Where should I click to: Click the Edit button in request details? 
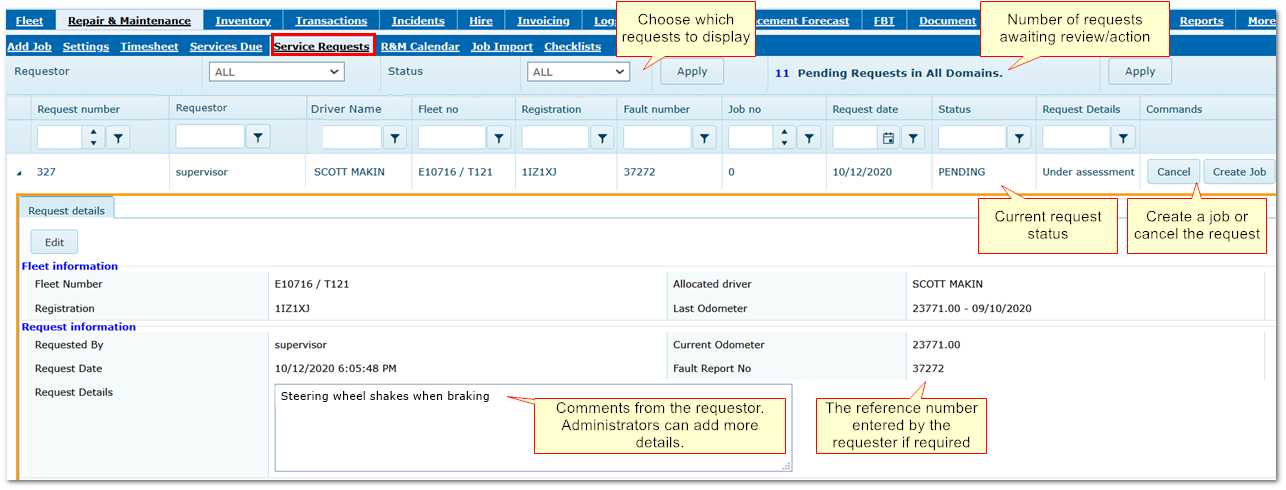coord(54,242)
